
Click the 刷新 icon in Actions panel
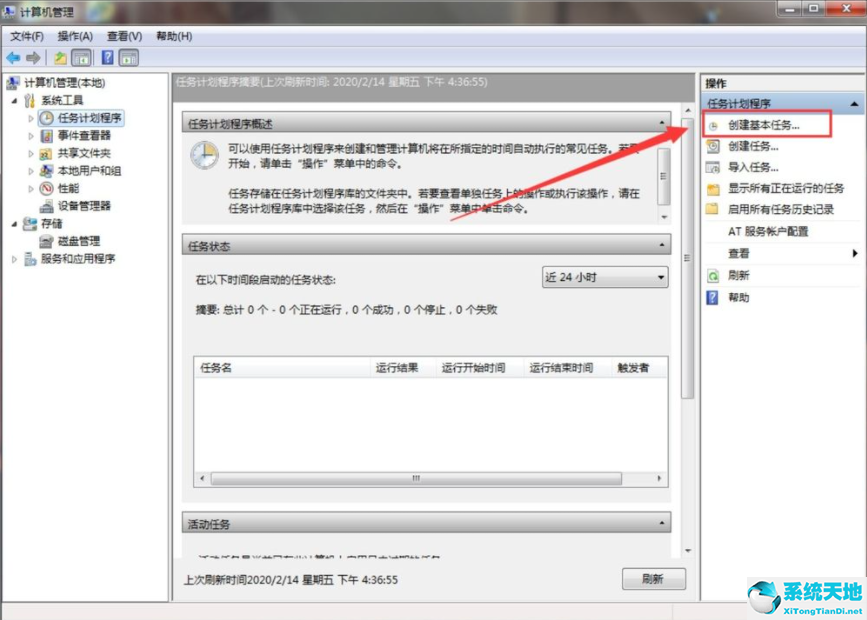[x=712, y=275]
